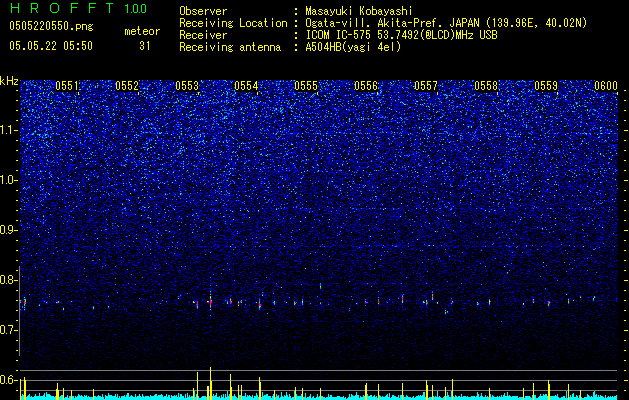Click the 0554 time marker
The width and height of the screenshot is (629, 400).
click(x=246, y=86)
